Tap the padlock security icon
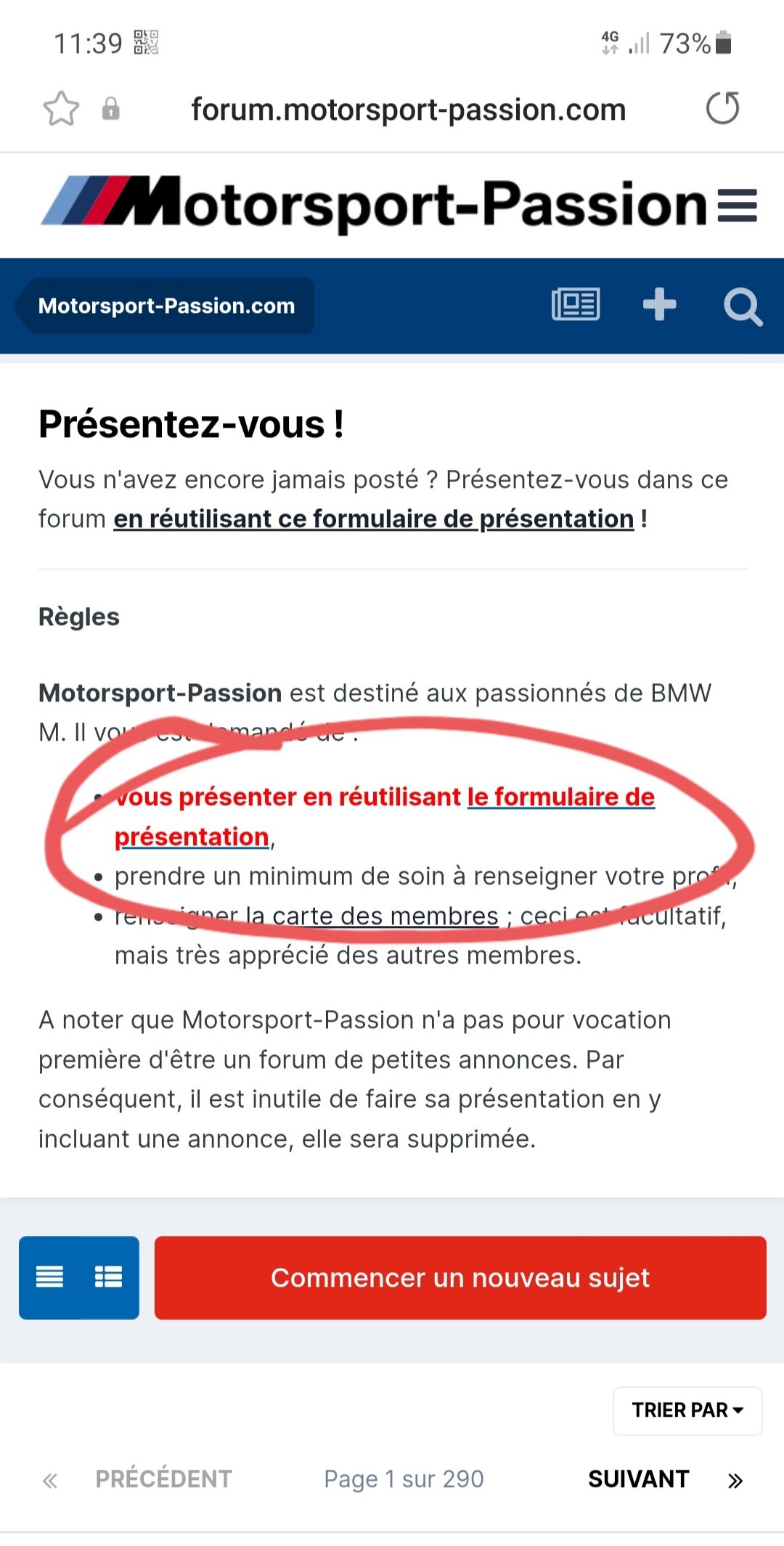 [x=110, y=109]
